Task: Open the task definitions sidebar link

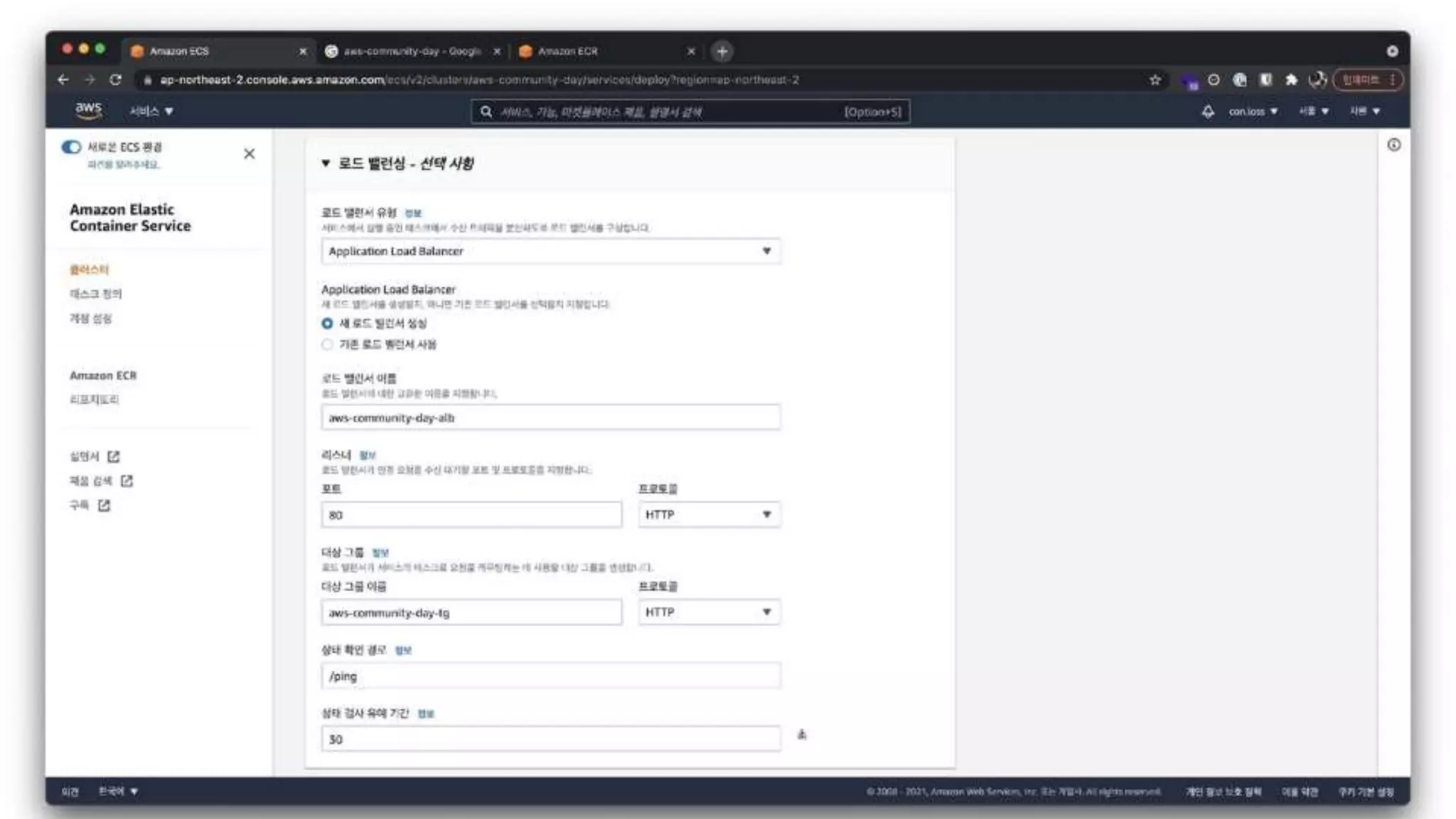Action: tap(96, 294)
